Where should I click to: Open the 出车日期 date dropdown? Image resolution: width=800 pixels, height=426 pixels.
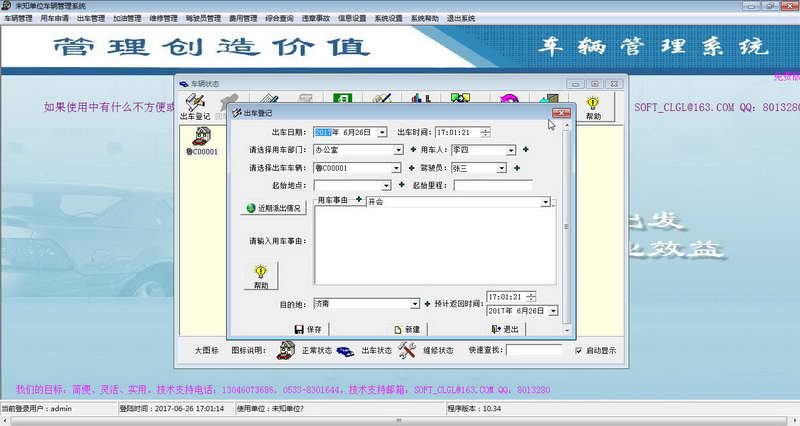tap(382, 133)
